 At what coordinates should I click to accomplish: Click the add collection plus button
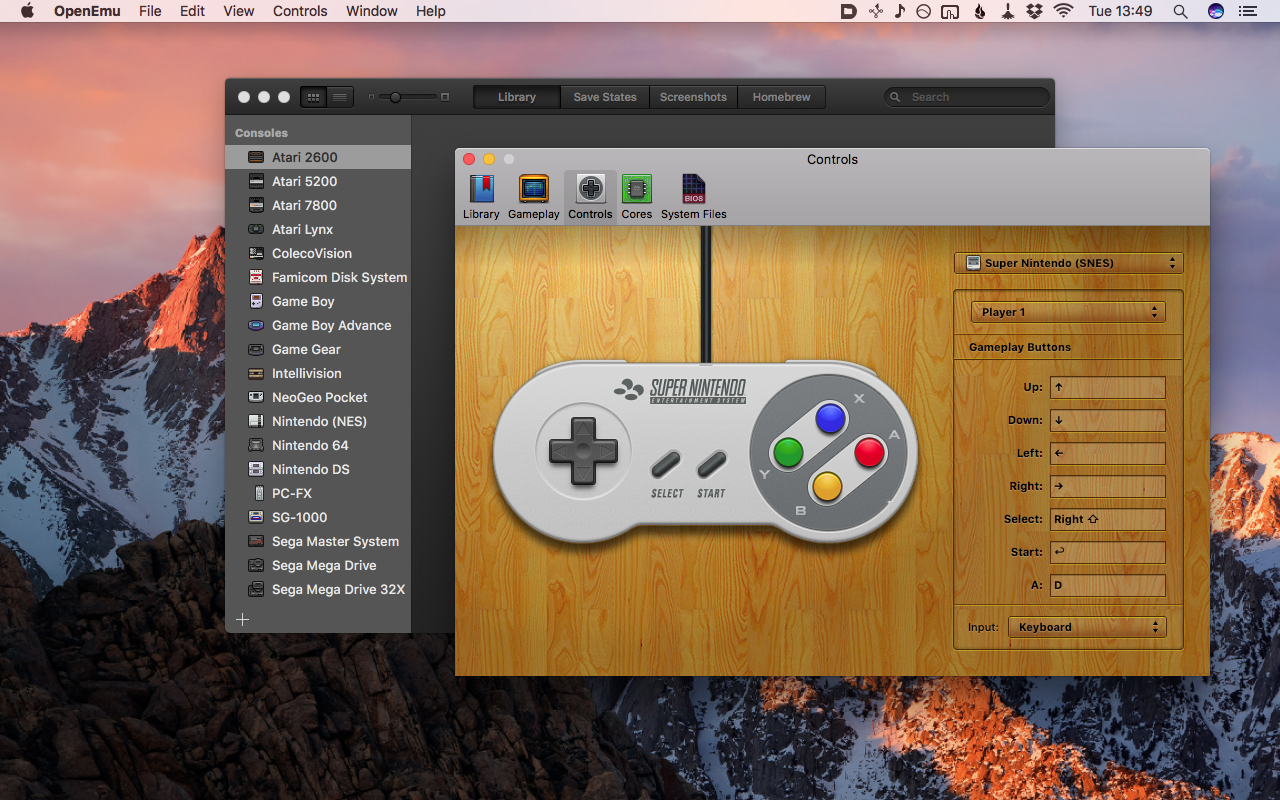(242, 619)
